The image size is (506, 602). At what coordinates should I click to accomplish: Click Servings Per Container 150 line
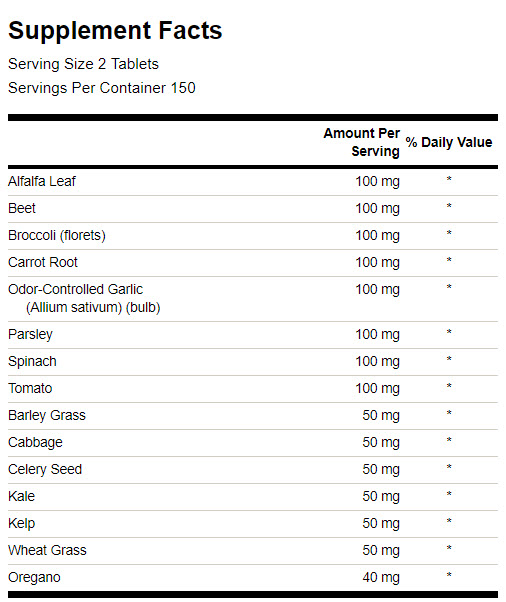(102, 88)
